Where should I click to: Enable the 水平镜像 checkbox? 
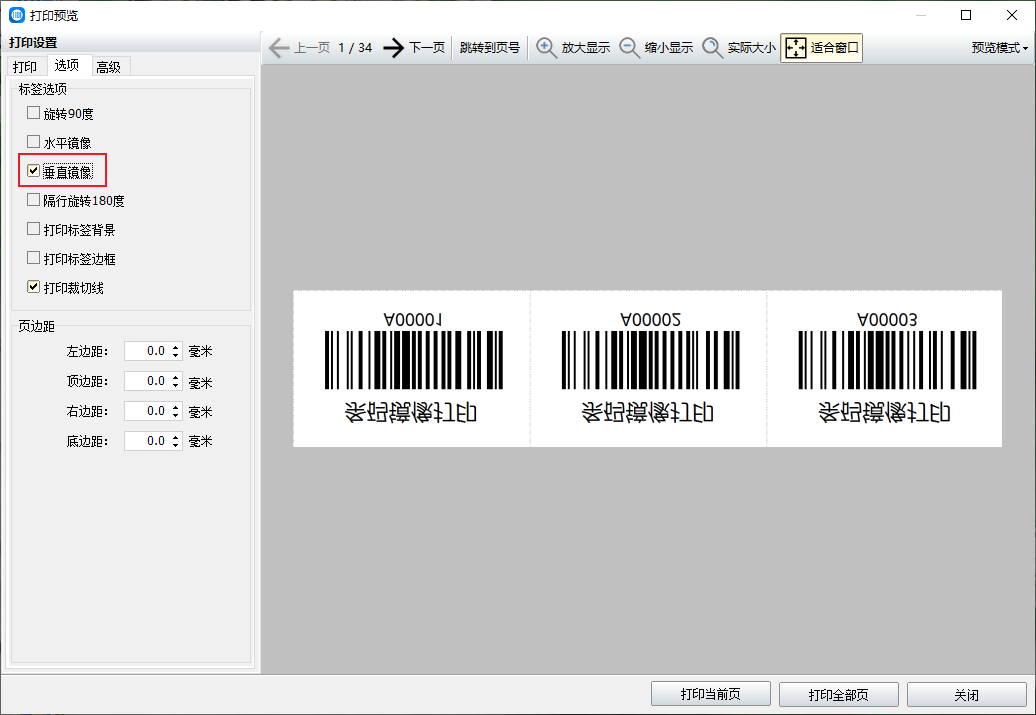tap(33, 142)
